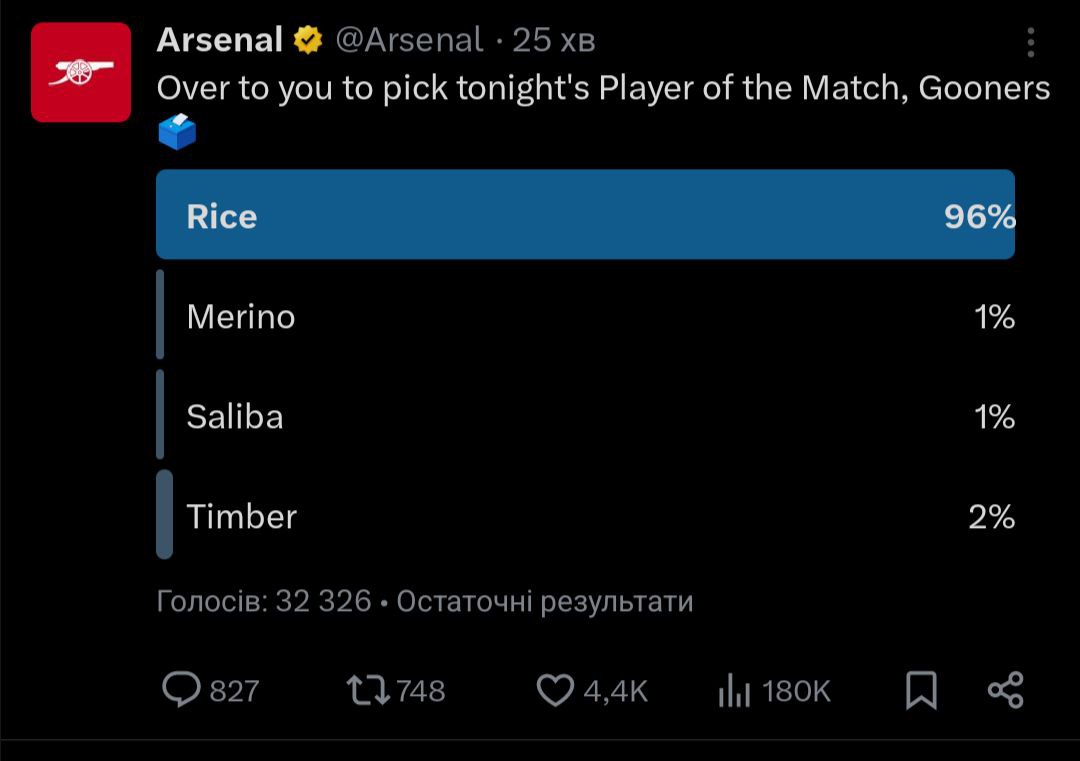The height and width of the screenshot is (761, 1080).
Task: Share the tweet via share icon
Action: click(1005, 690)
